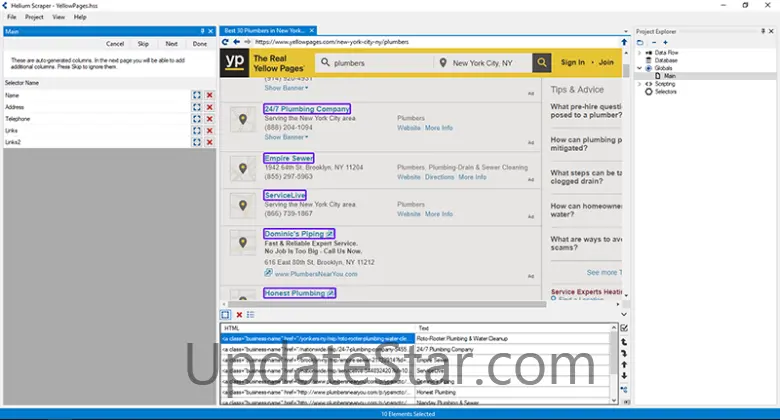The height and width of the screenshot is (420, 780).
Task: Select the 24/7 Plumbing Company table row
Action: click(x=416, y=349)
